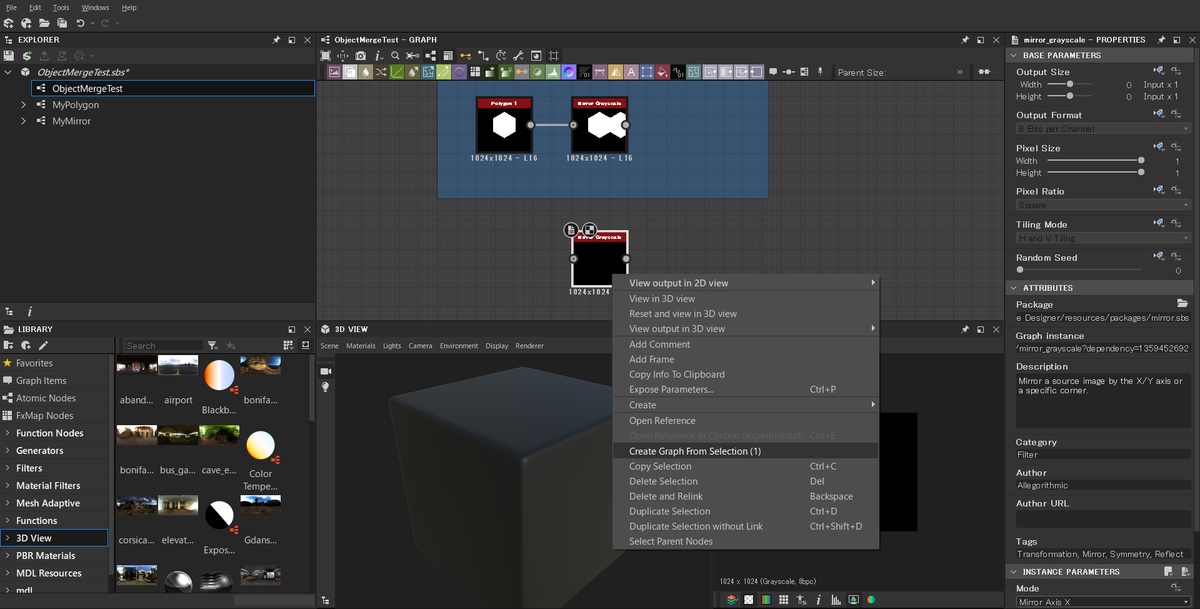1200x609 pixels.
Task: Pin the Graph panel
Action: [x=965, y=40]
